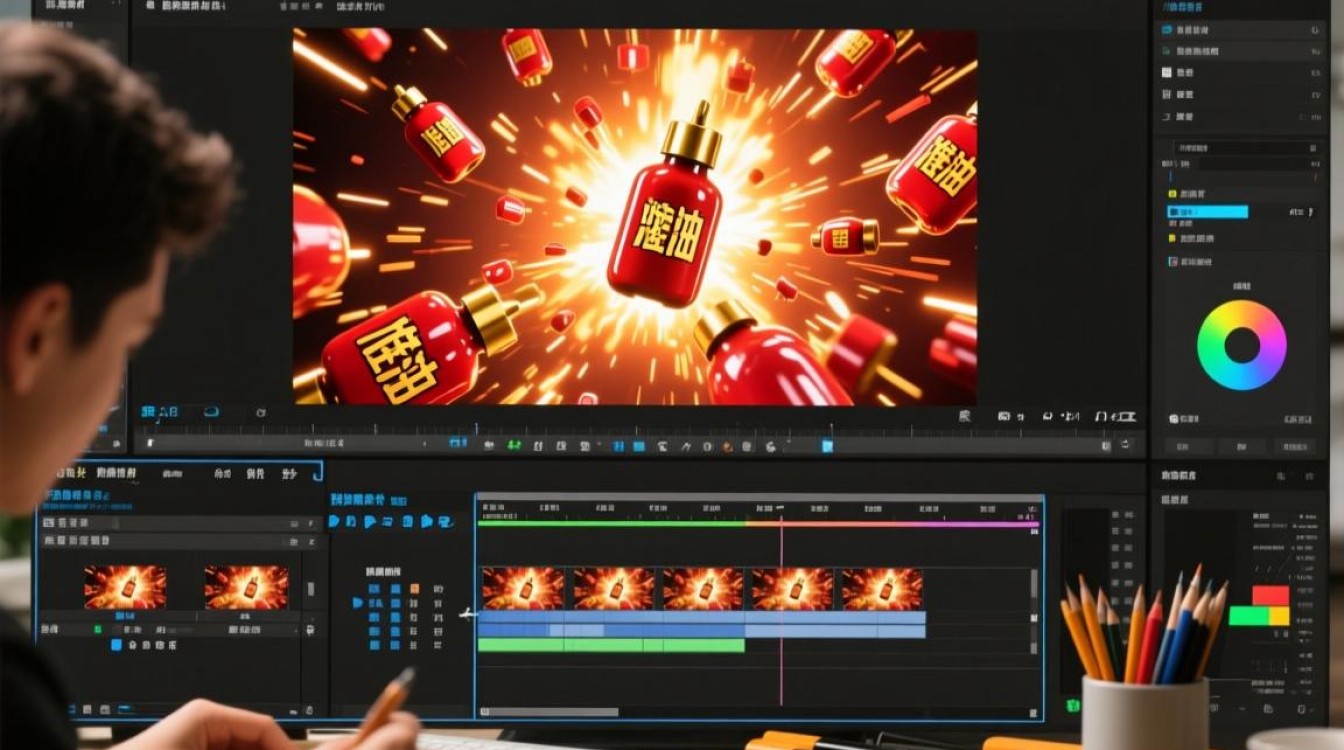Select the first clip thumbnail on the timeline

tap(523, 589)
